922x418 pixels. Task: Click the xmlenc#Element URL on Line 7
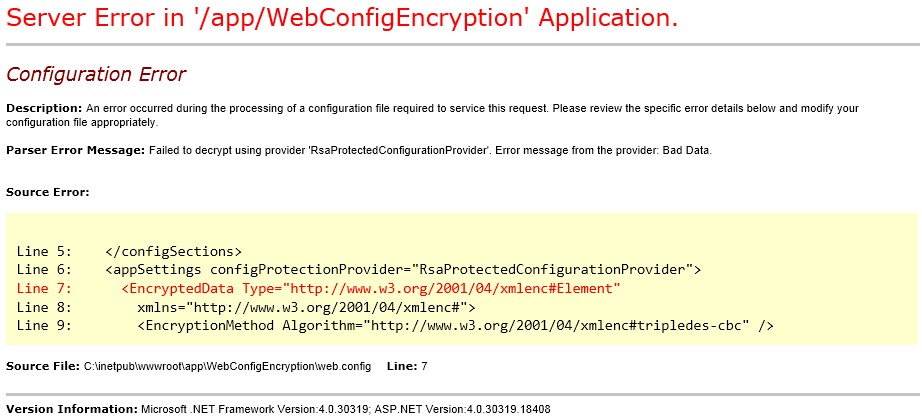(456, 289)
